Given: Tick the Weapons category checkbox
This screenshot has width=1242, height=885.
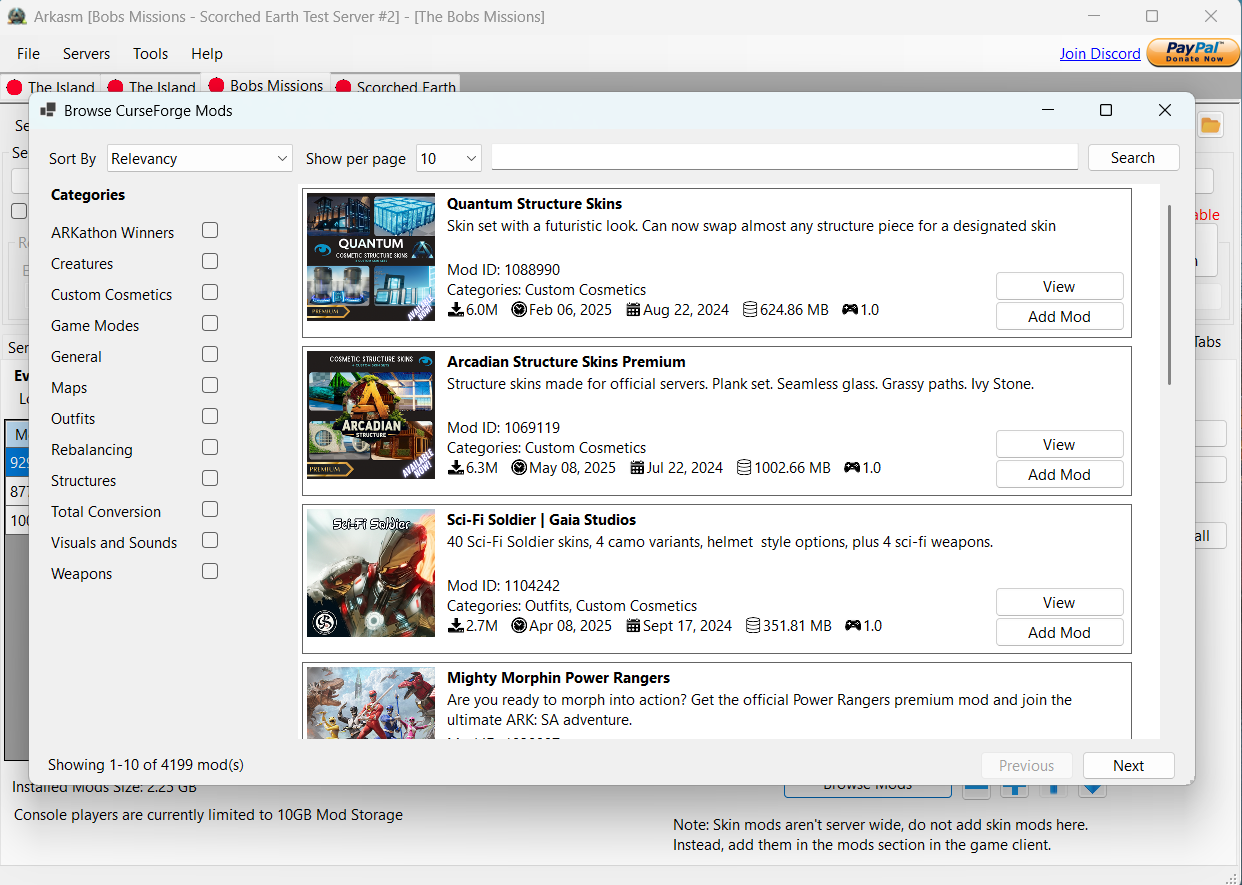Looking at the screenshot, I should click(210, 572).
